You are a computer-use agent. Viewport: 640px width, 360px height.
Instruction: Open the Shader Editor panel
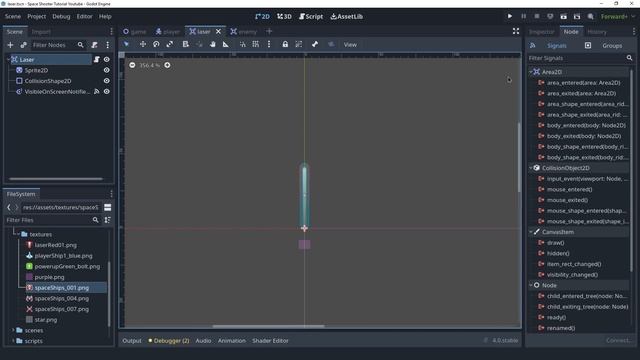pos(270,340)
